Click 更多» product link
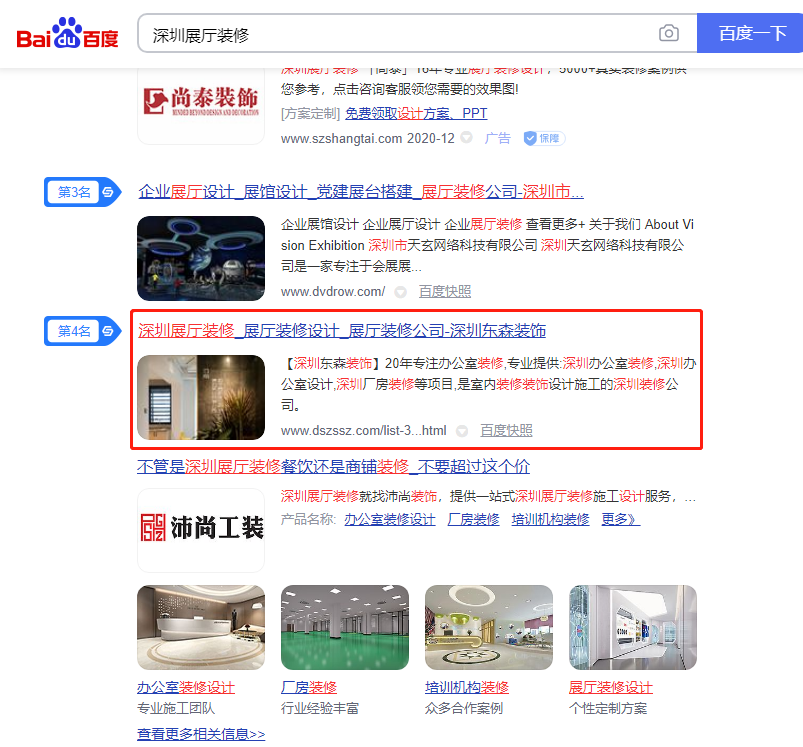 pyautogui.click(x=620, y=519)
